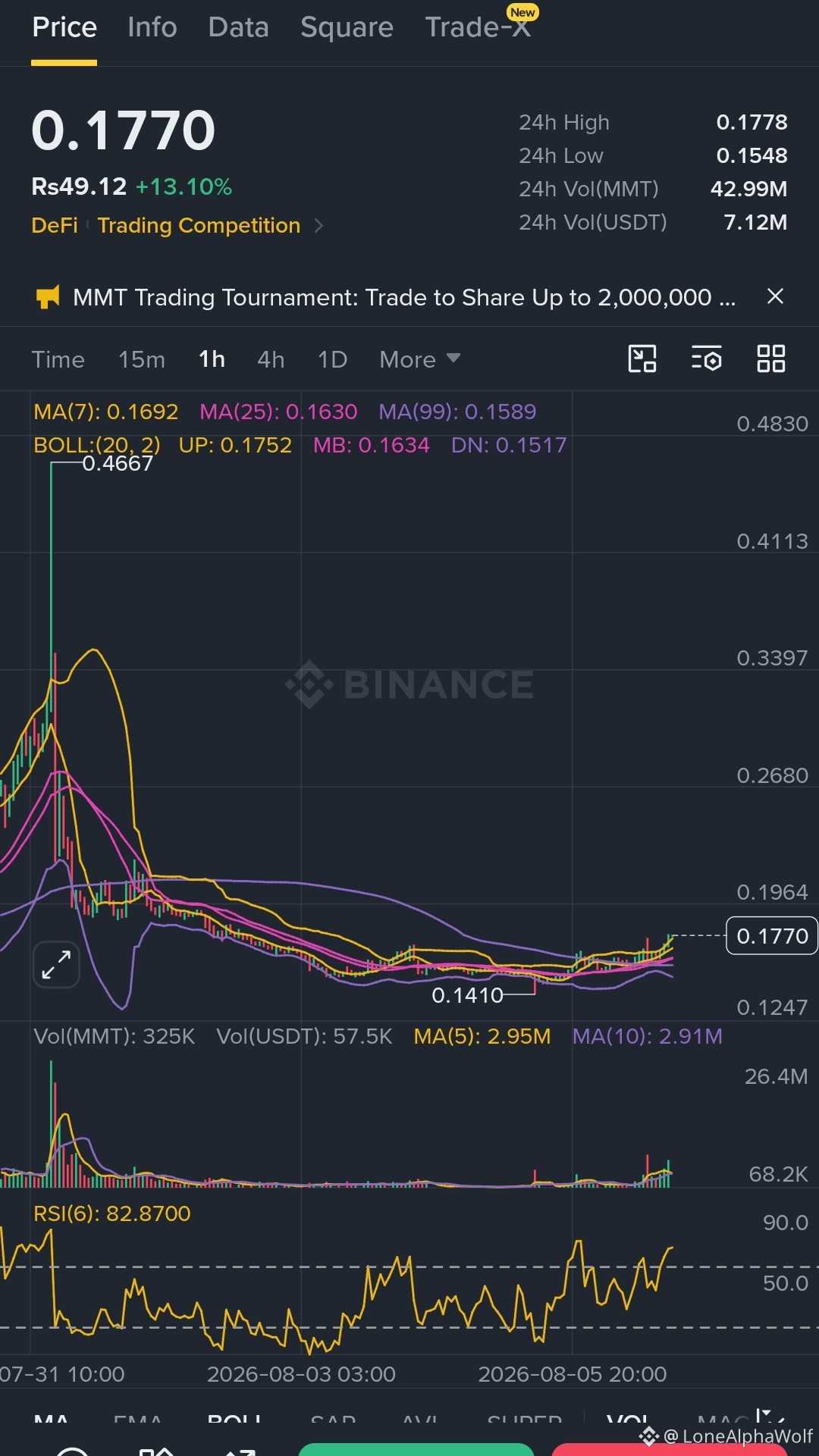The width and height of the screenshot is (819, 1456).
Task: Tap the MA(7): 0.1692 legend
Action: [x=106, y=412]
